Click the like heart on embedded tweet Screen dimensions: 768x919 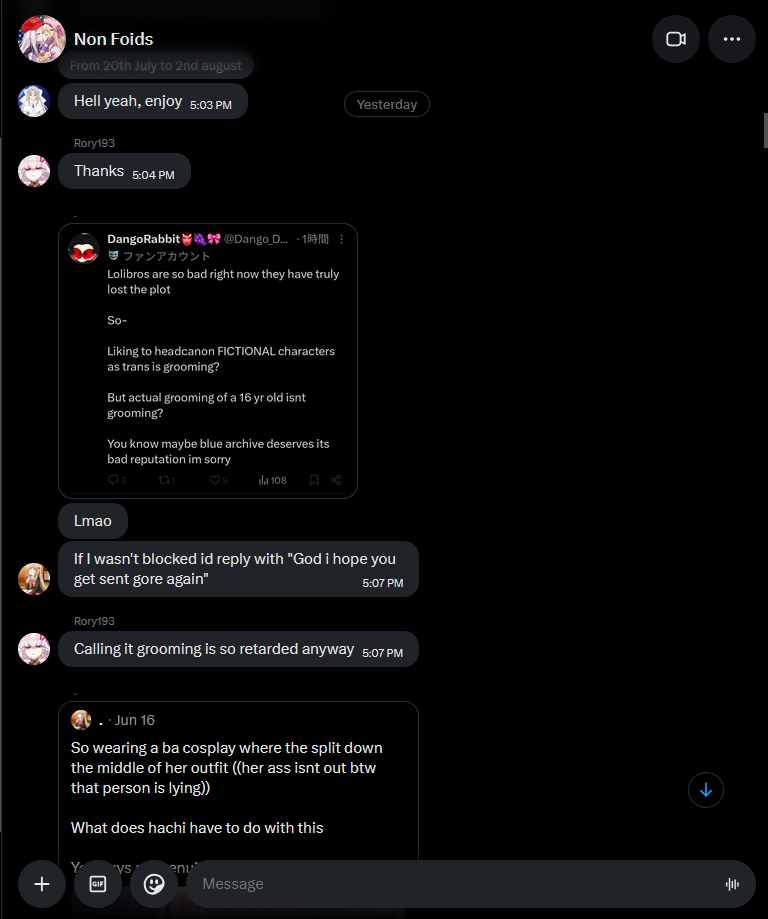click(218, 480)
